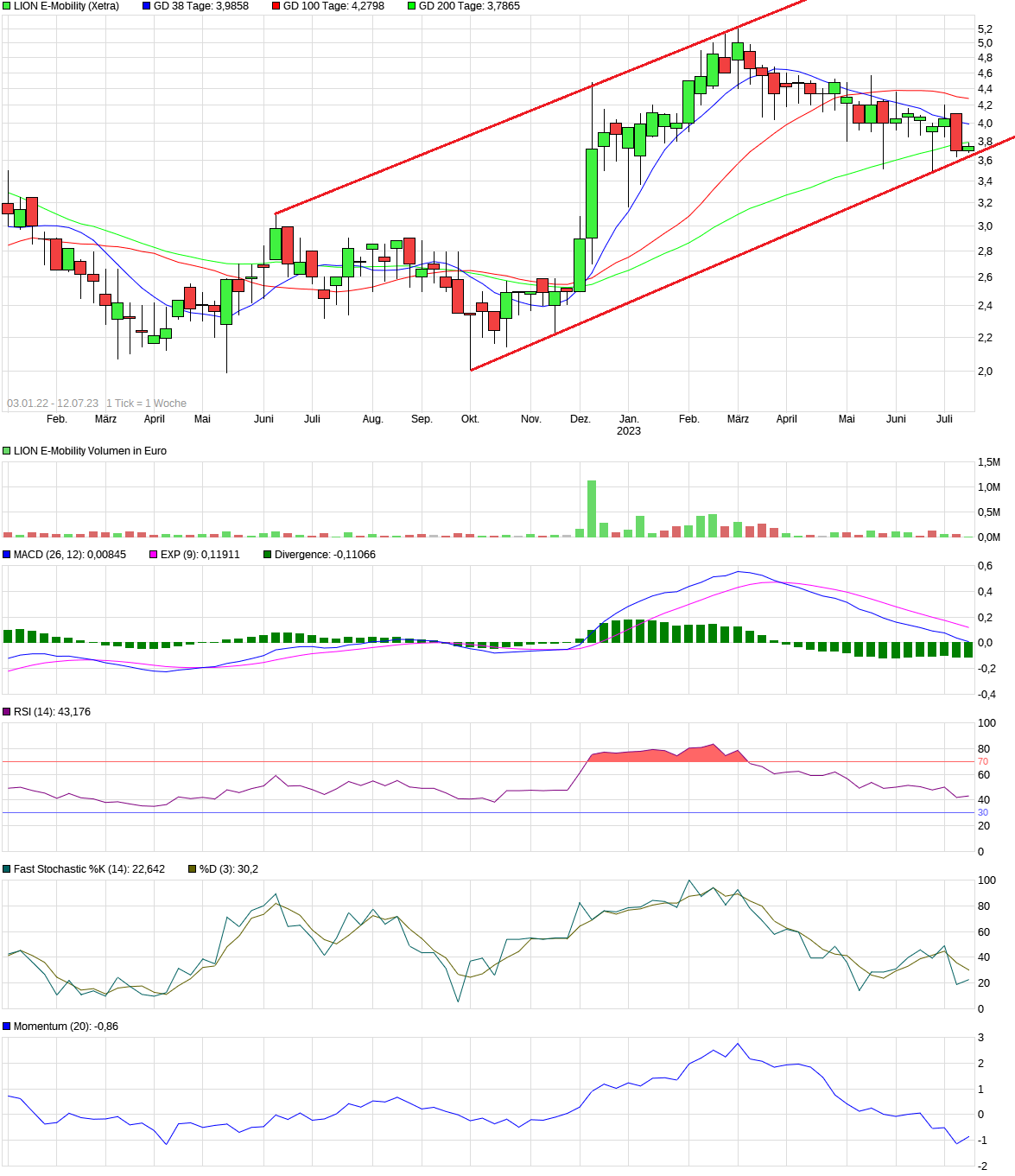Click the 'Fast Stochastic %K (14): 22,642' label
Screen dimensions: 1015x1176
89,869
